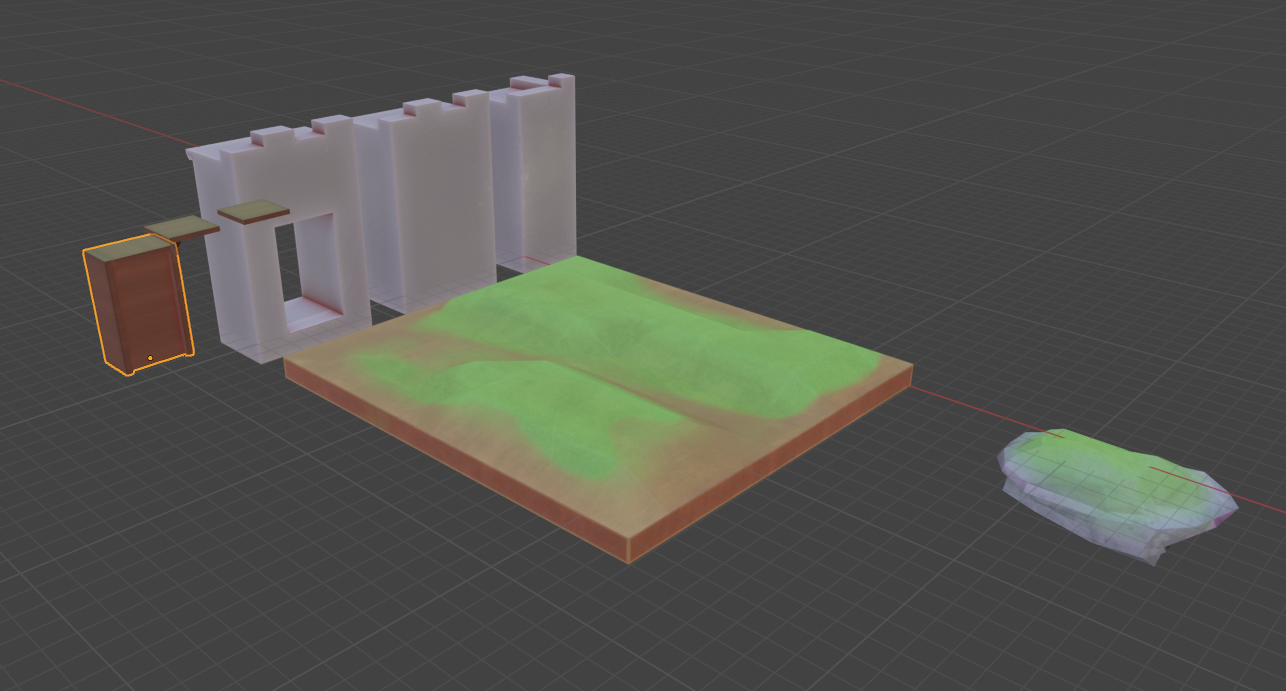Click the small platform attached above the doorway
Screen dimensions: 1286x691
(x=253, y=212)
